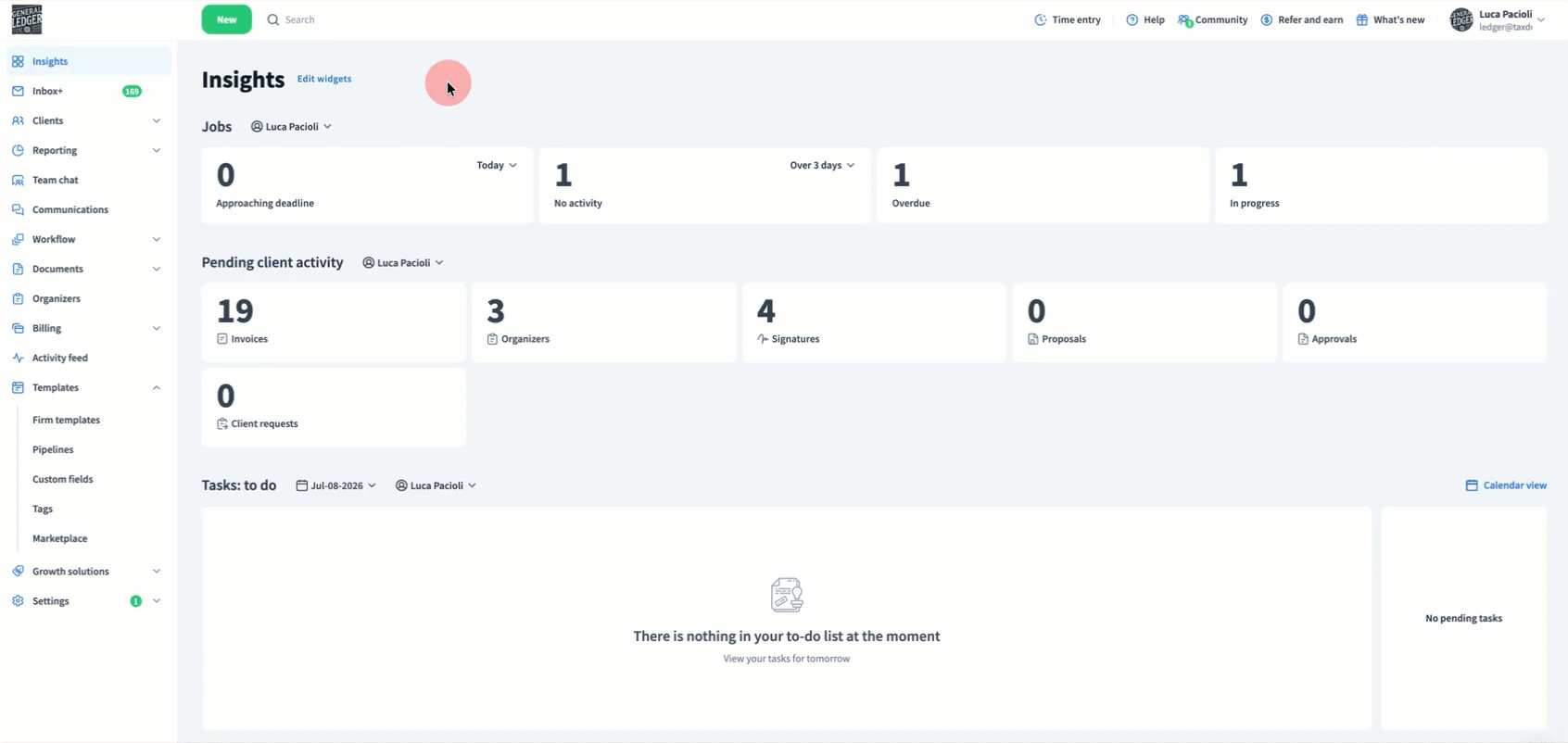
Task: Click the Refer and earn dollar icon
Action: (x=1267, y=19)
